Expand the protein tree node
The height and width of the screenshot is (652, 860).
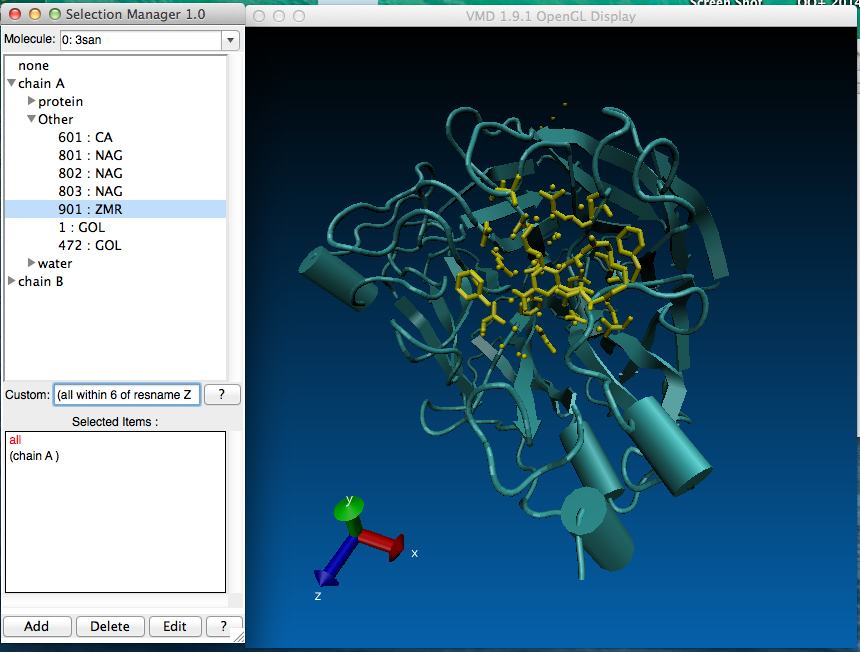click(31, 102)
